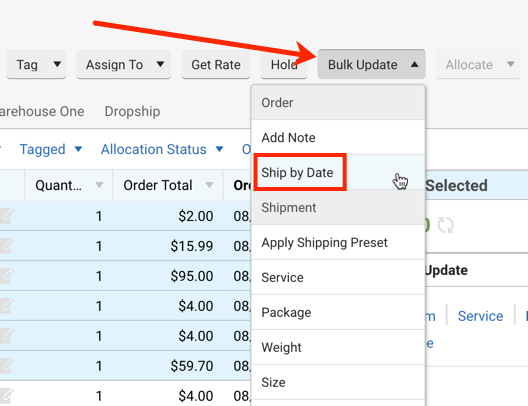This screenshot has height=406, width=528.
Task: Open Order Total column dropdown arrow
Action: (209, 185)
